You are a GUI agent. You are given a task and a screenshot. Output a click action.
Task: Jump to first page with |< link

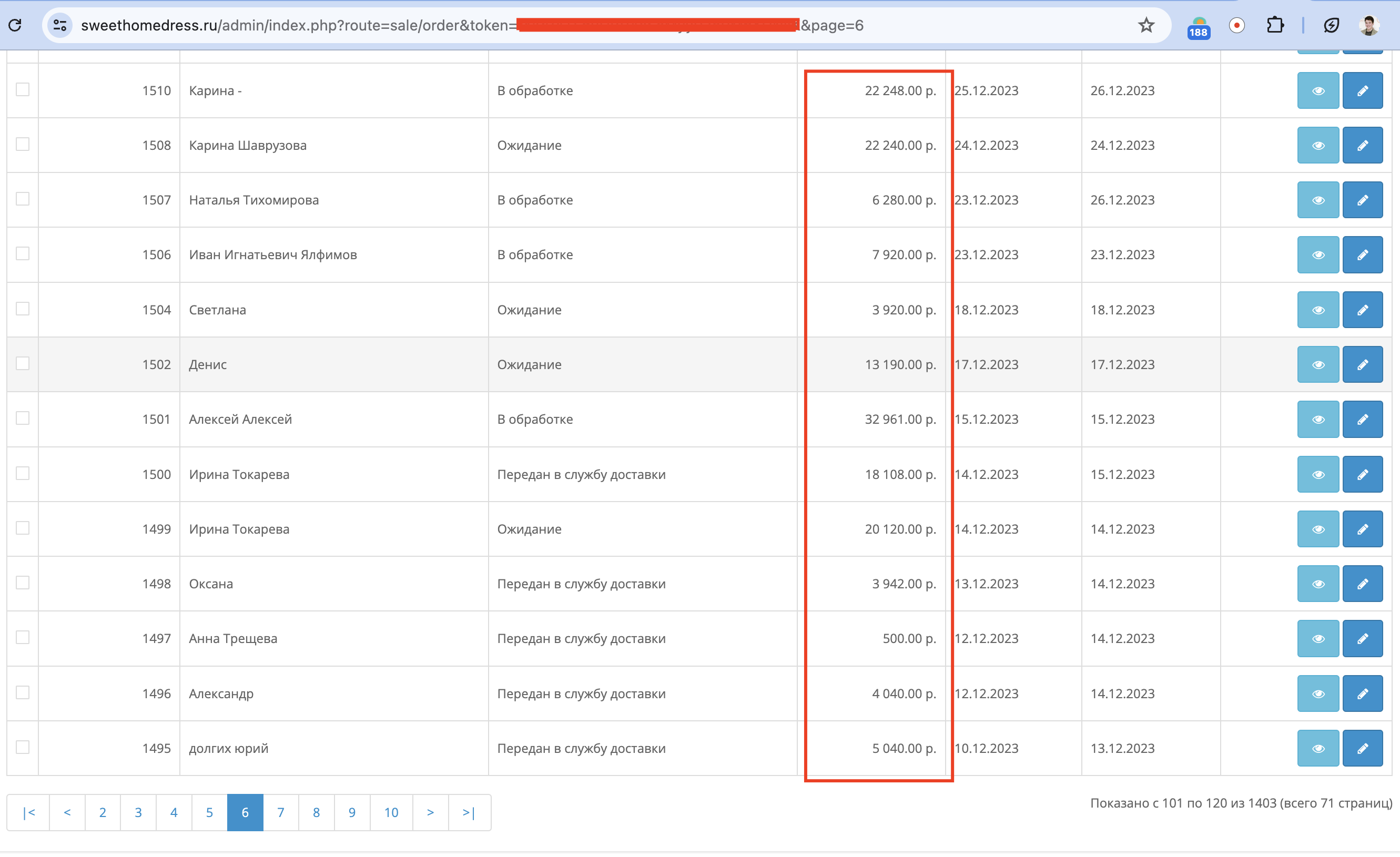(x=28, y=812)
